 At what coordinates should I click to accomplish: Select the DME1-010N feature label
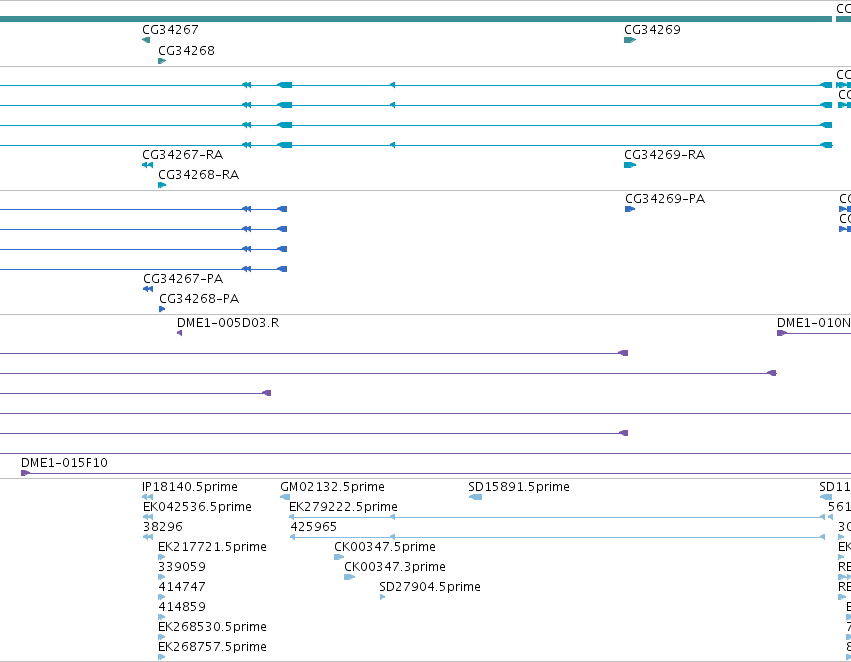tap(814, 323)
